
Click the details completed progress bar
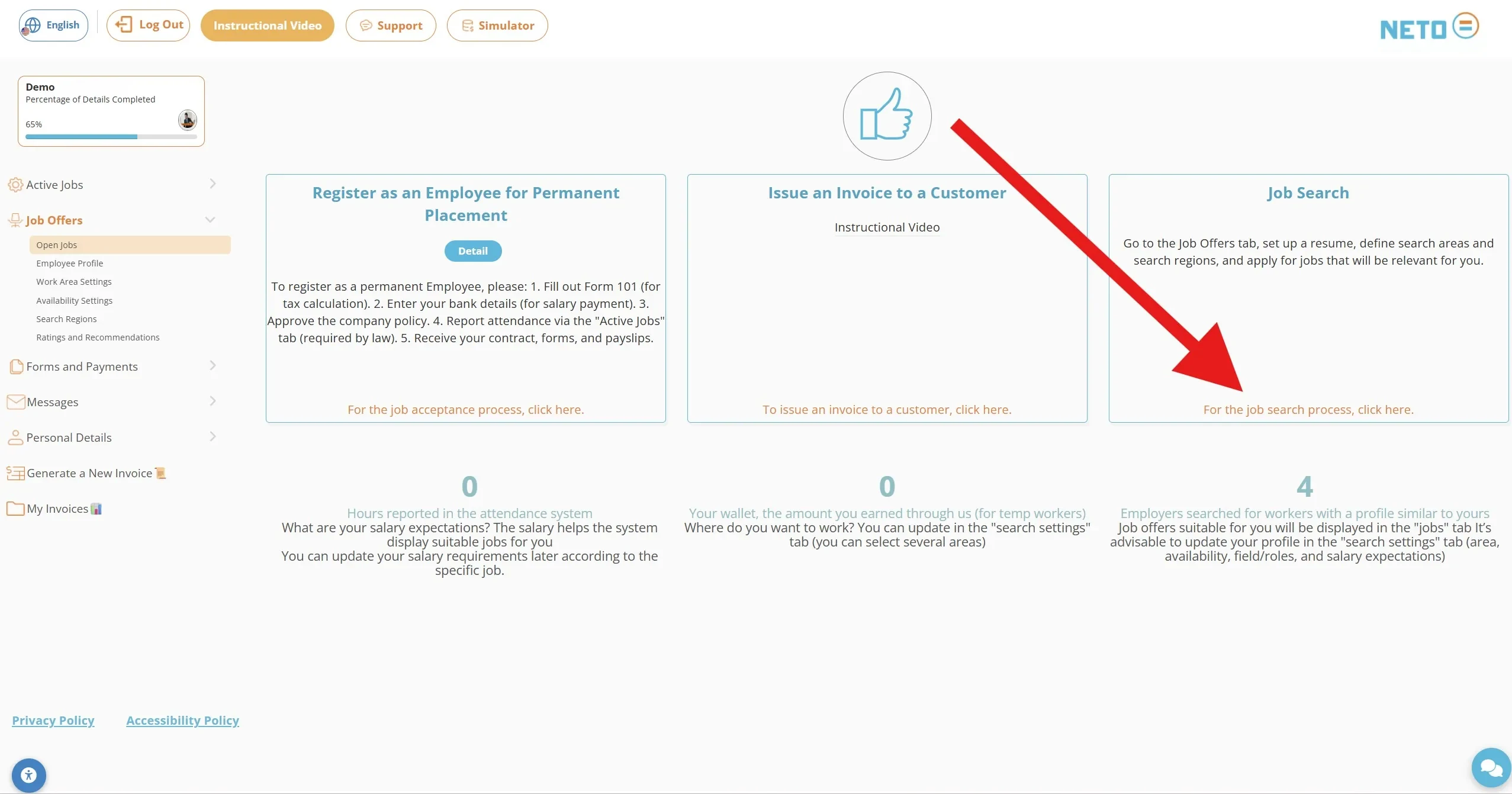pos(111,137)
